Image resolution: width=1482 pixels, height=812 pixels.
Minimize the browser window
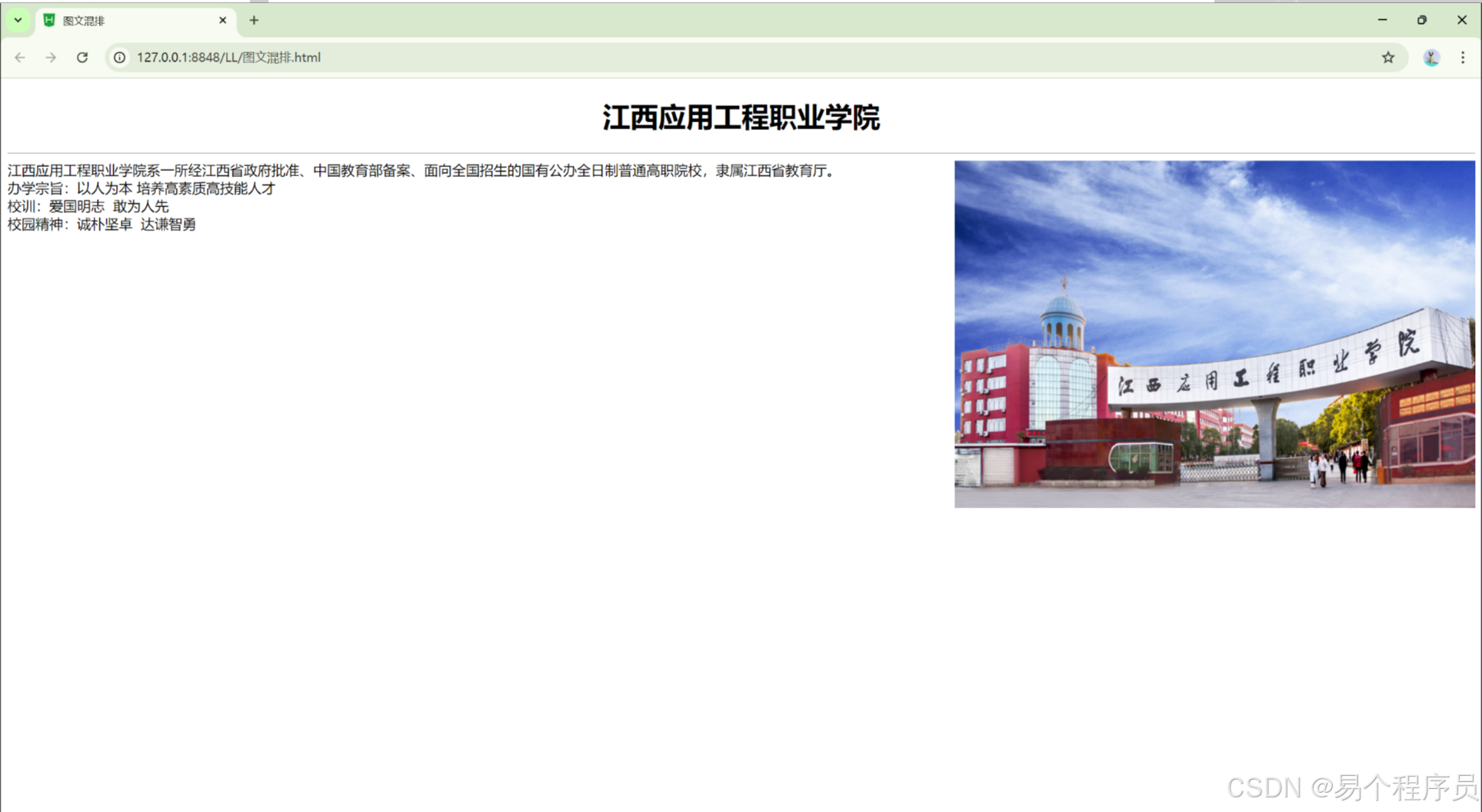tap(1382, 20)
